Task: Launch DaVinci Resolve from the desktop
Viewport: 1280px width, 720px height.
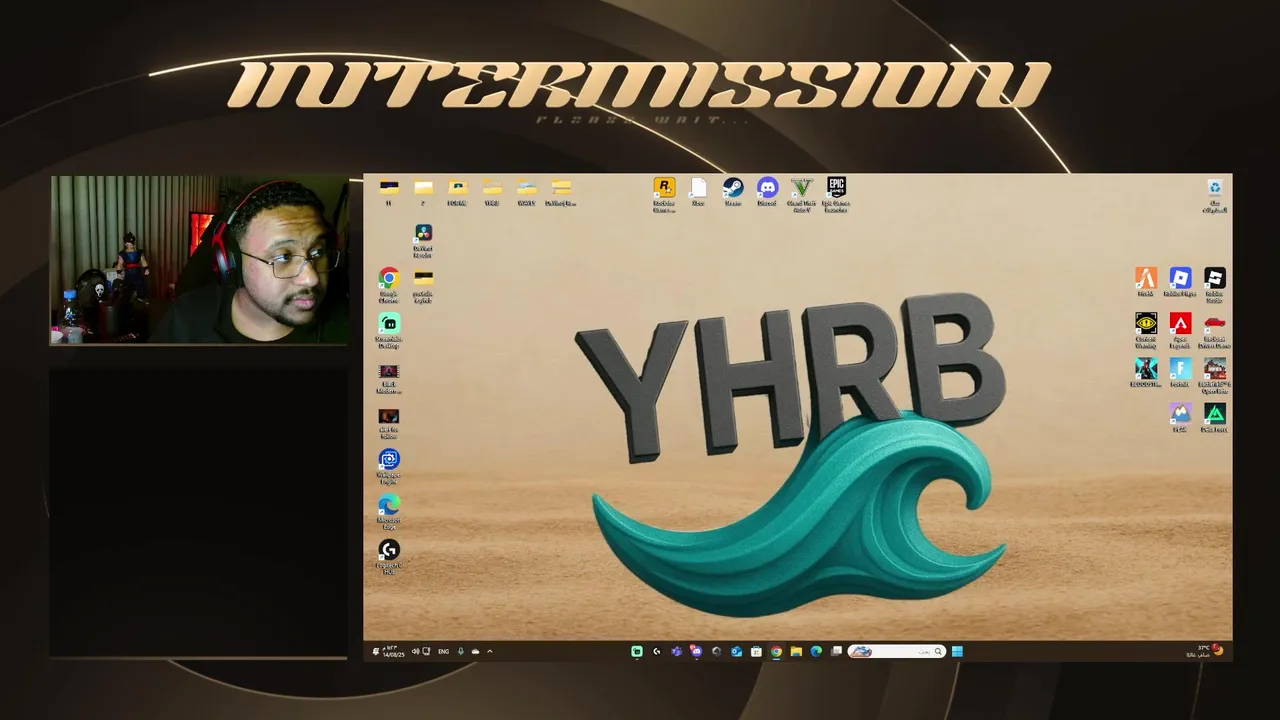Action: (423, 240)
